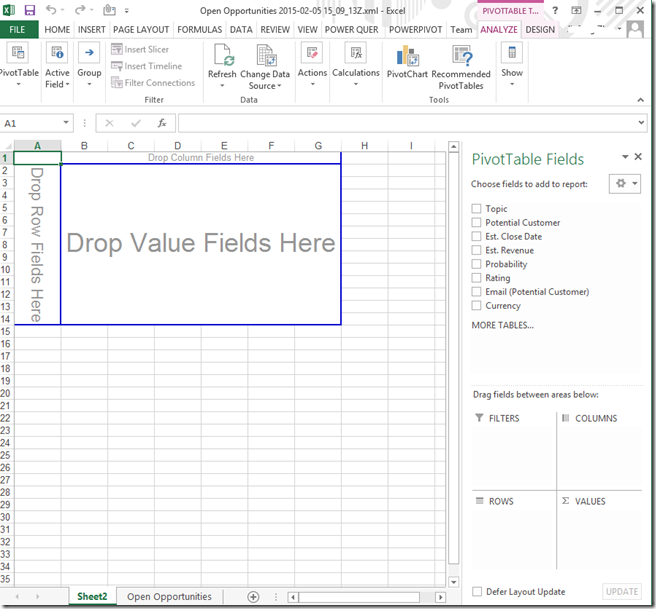Click the horizontal scrollbar right arrow

[440, 597]
